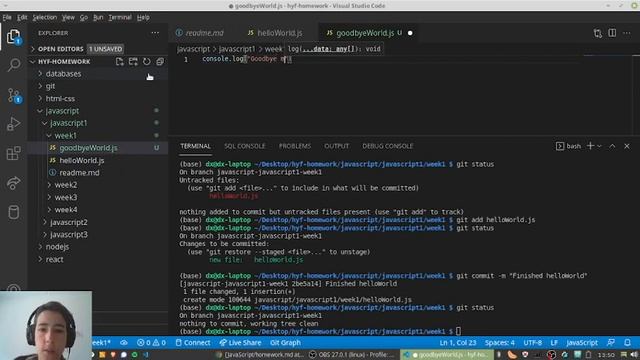640x360 pixels.
Task: Expand the week3 folder
Action: 66,197
